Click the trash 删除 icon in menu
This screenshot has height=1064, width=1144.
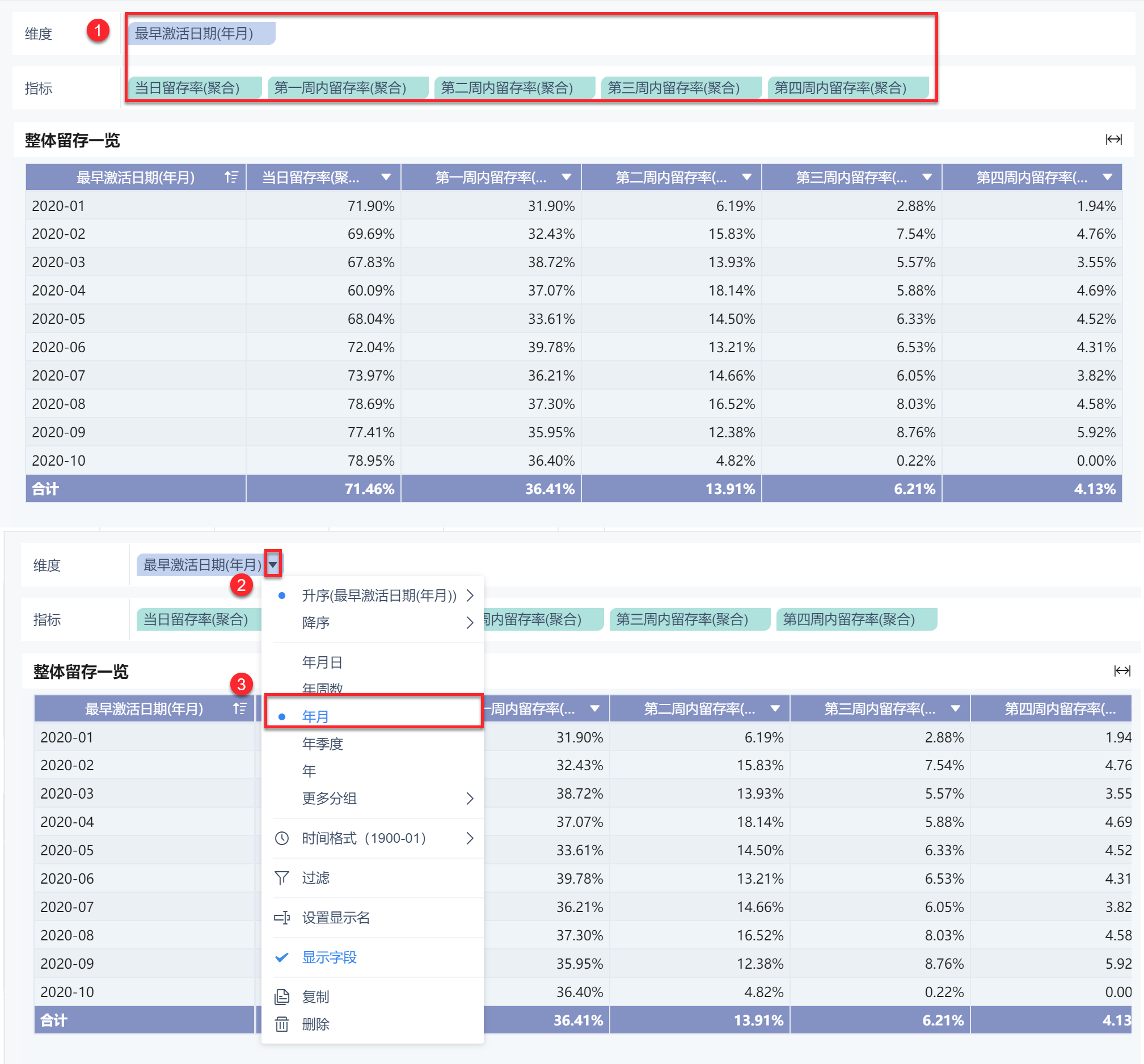pyautogui.click(x=281, y=1024)
